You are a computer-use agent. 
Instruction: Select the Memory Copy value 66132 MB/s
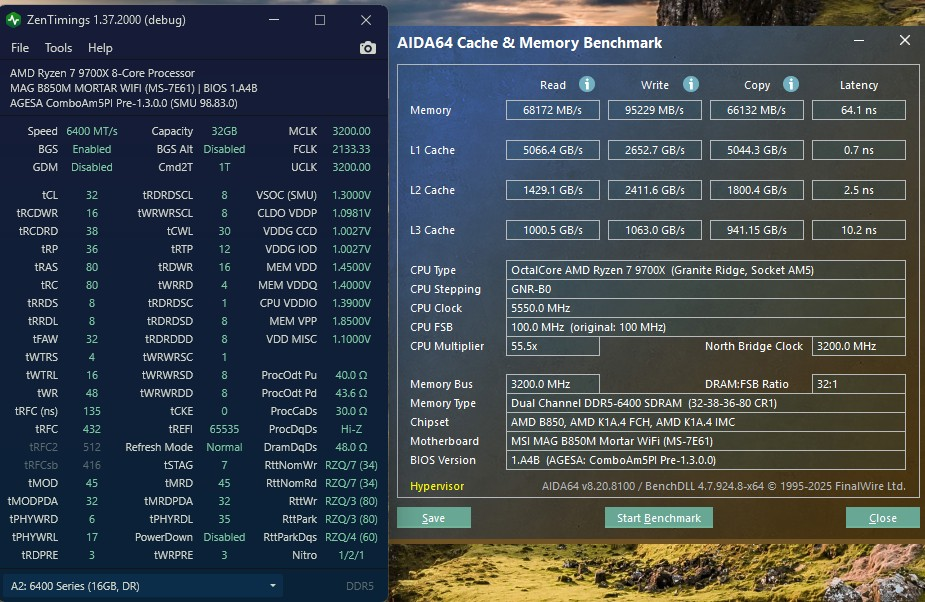[757, 110]
